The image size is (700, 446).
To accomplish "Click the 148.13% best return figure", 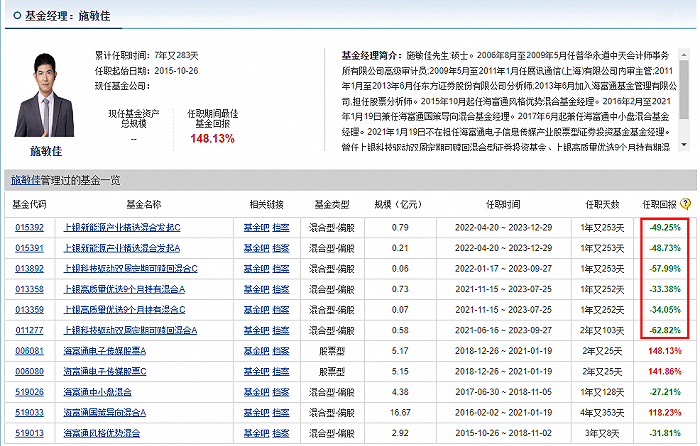I will [x=211, y=139].
